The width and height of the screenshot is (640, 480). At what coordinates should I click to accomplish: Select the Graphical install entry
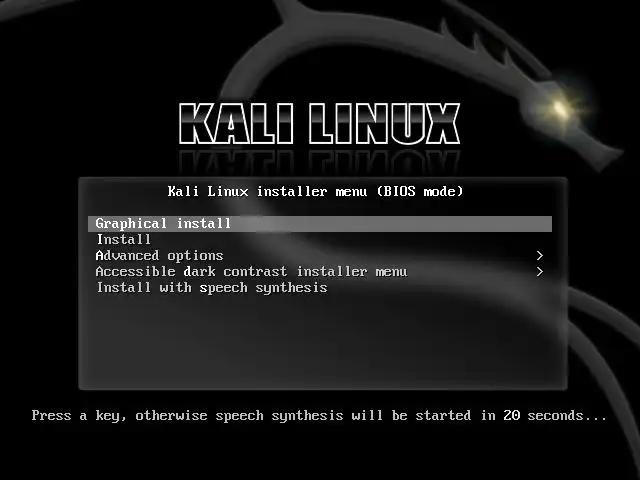320,224
